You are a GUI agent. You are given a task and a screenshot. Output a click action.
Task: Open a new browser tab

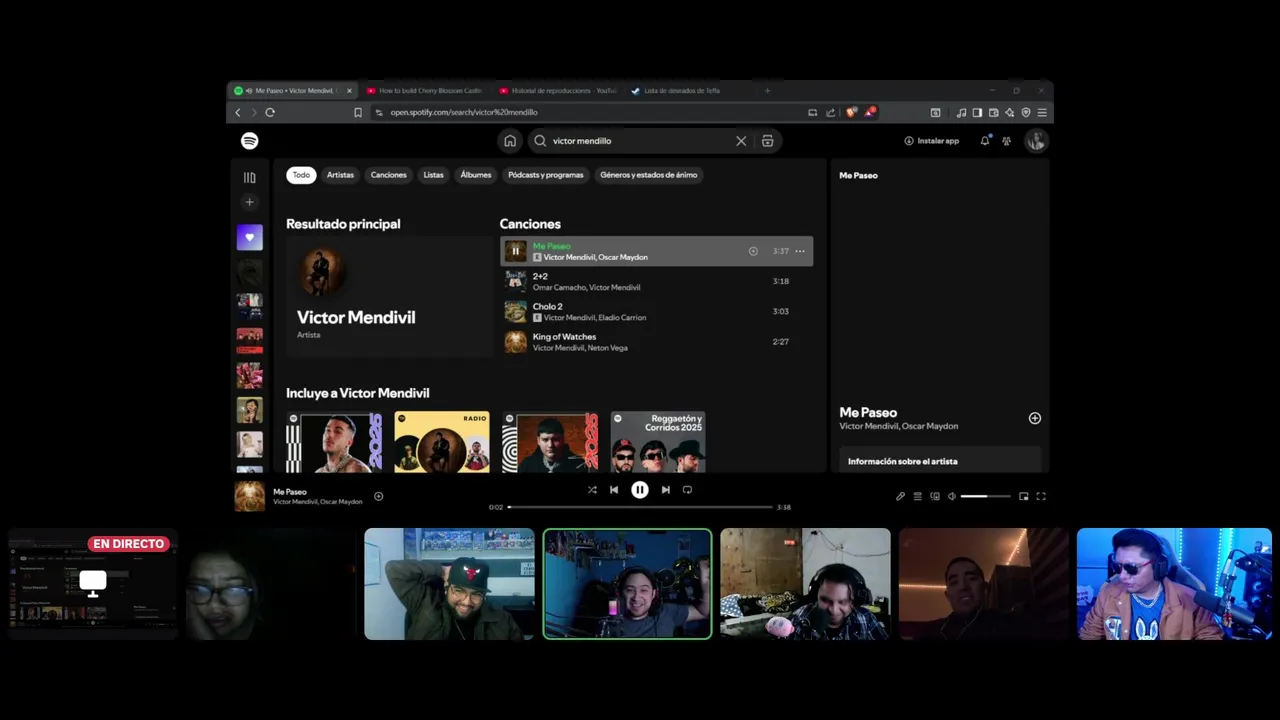[768, 91]
